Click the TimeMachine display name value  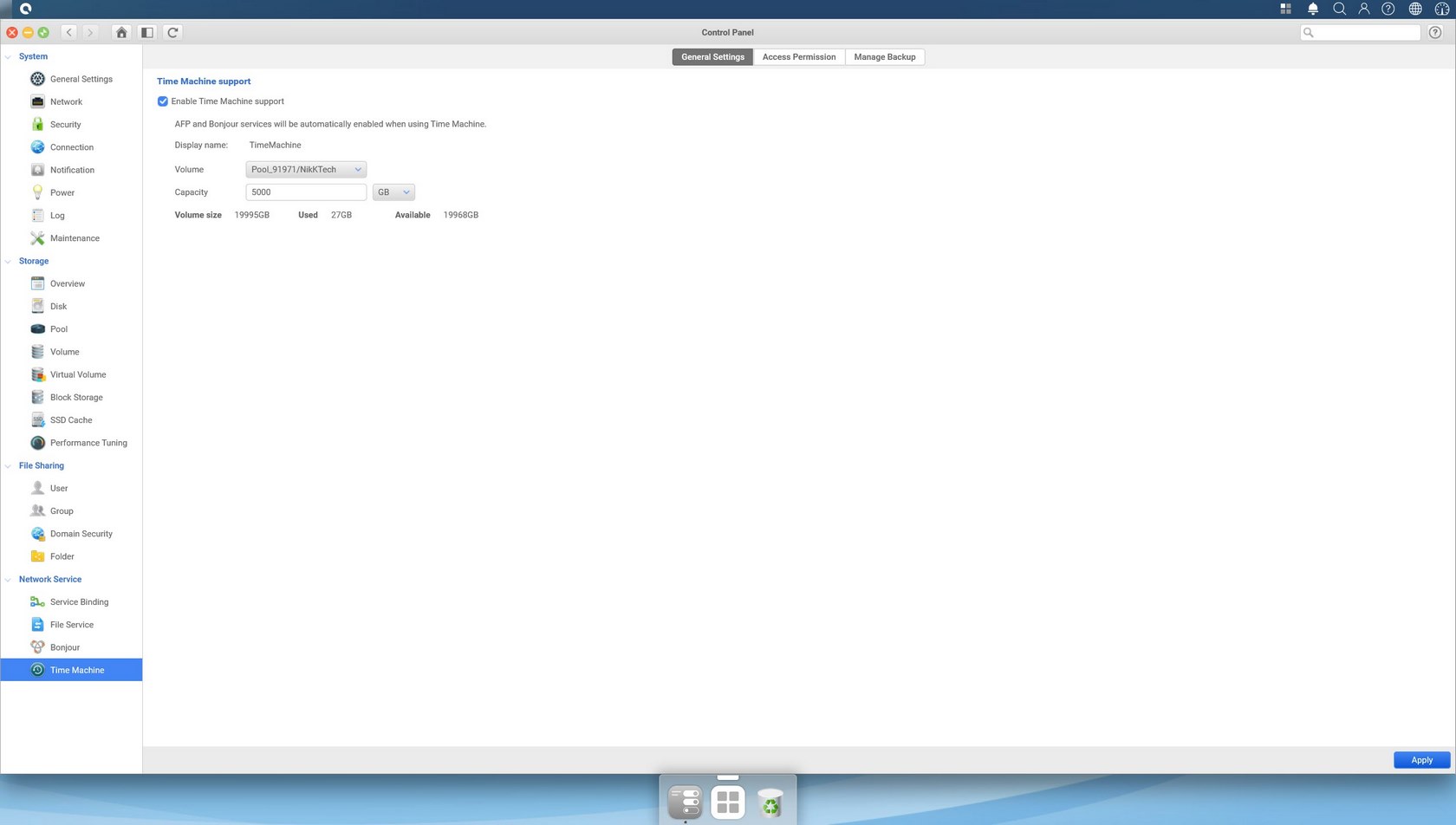tap(276, 146)
